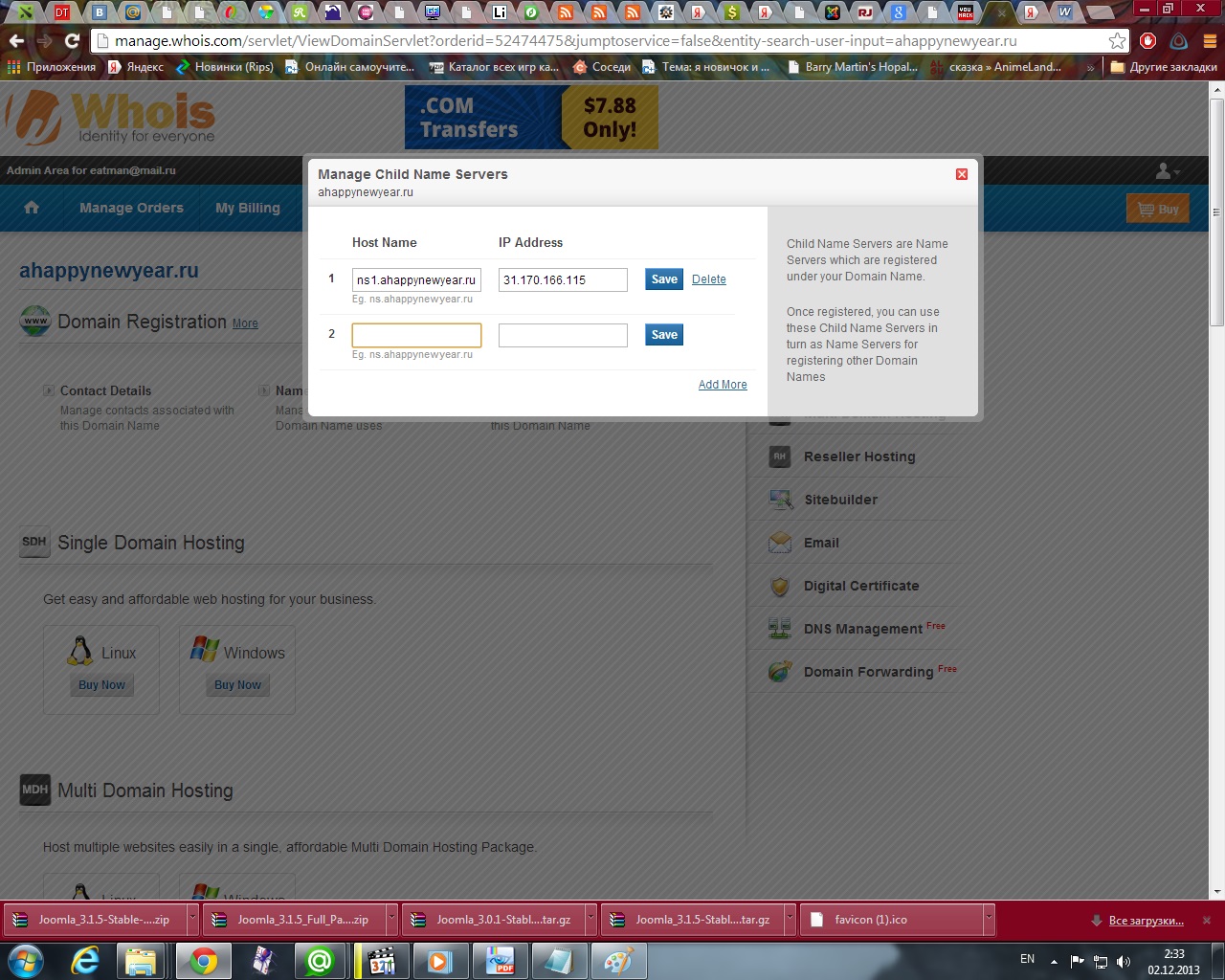Screen dimensions: 1225x980
Task: Switch to the DT browser tab
Action: coord(62,12)
